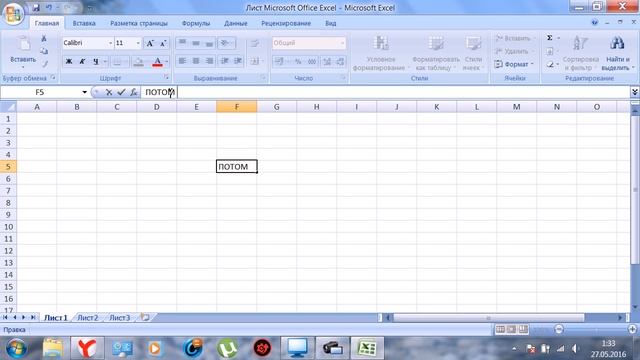640x360 pixels.
Task: Click the large Вставить paste icon
Action: coord(23,44)
